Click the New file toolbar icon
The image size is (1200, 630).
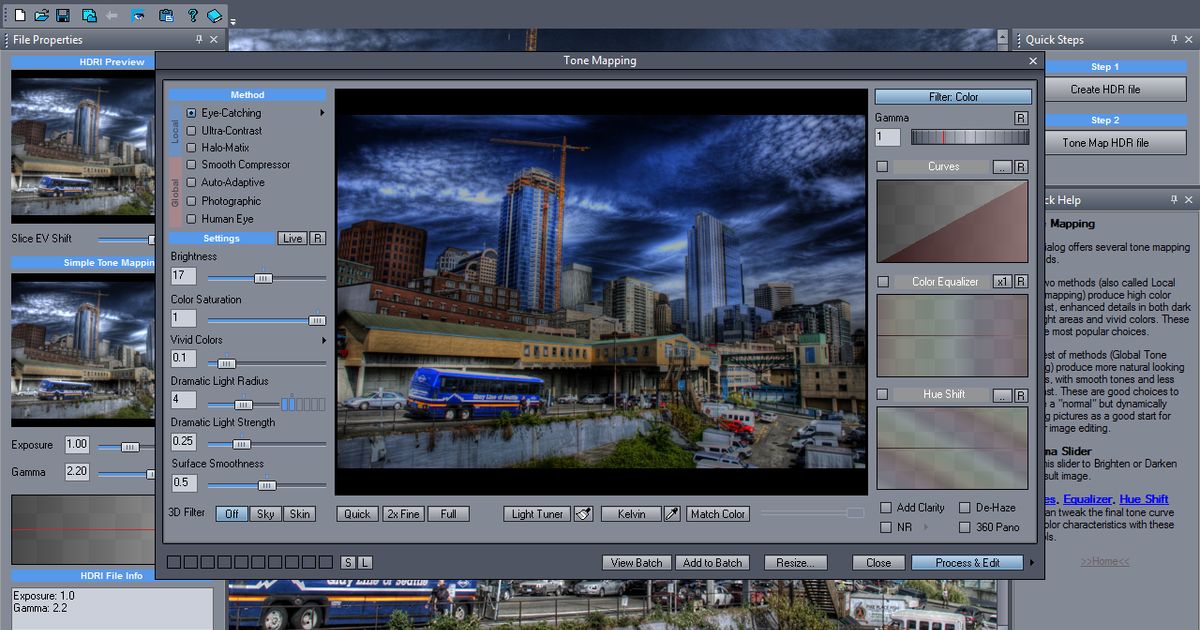coord(19,15)
